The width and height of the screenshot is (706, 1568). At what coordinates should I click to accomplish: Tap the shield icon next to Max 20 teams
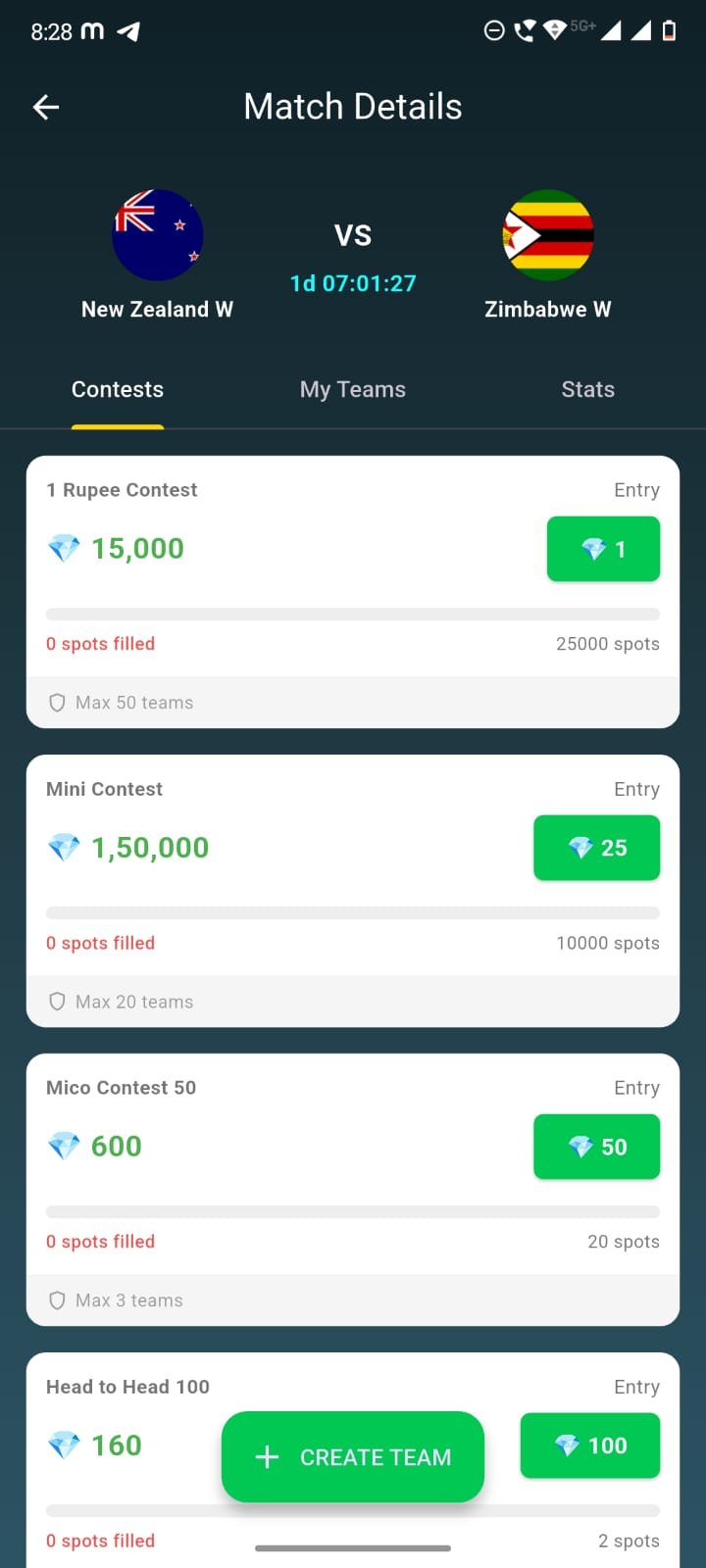(57, 1002)
